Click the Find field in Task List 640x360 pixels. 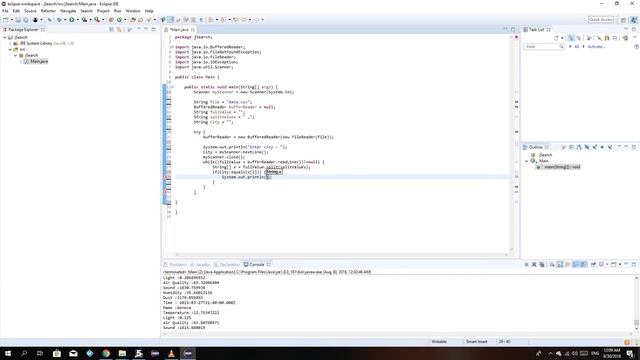click(544, 47)
